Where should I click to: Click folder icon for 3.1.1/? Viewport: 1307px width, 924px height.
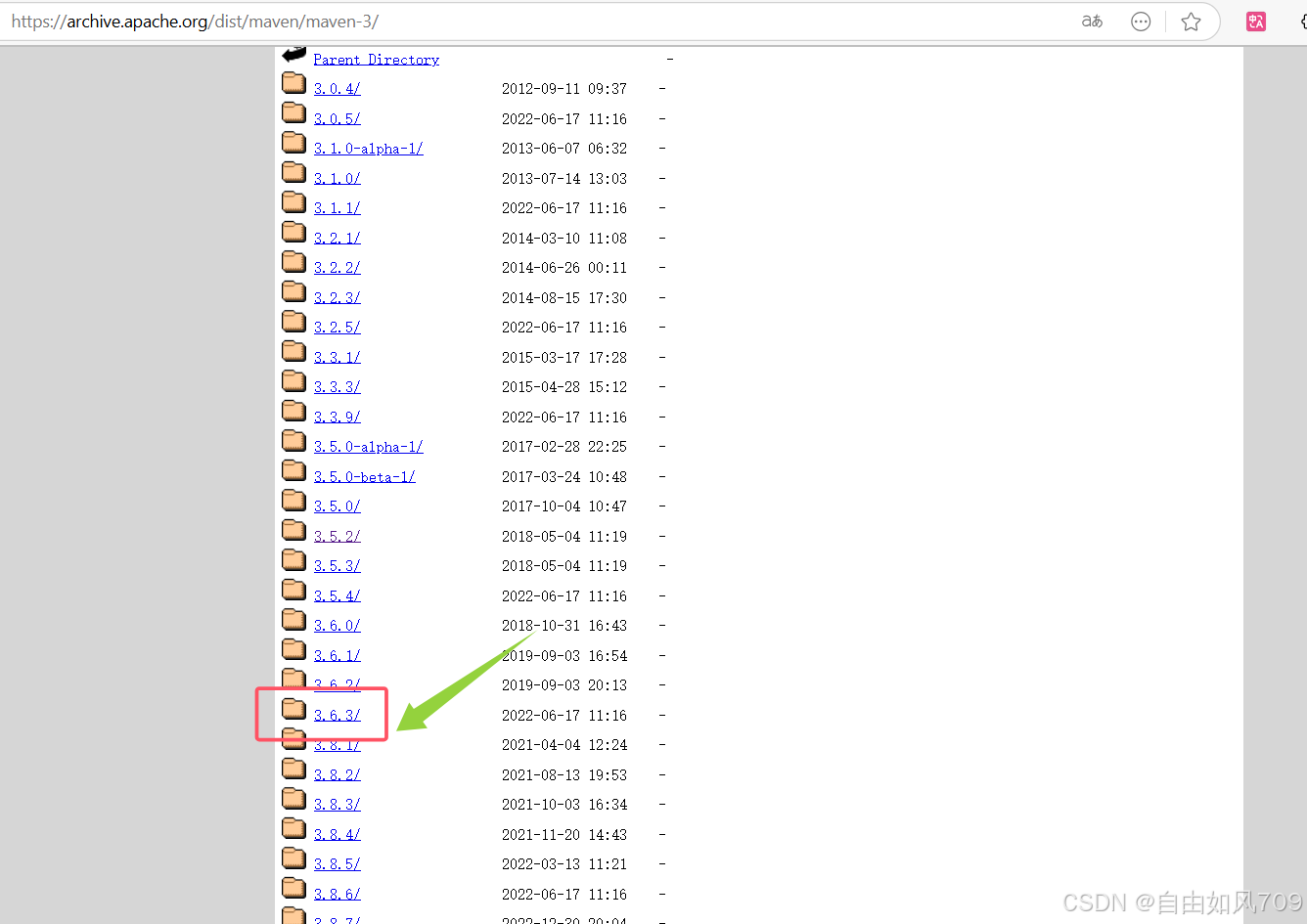pyautogui.click(x=293, y=202)
